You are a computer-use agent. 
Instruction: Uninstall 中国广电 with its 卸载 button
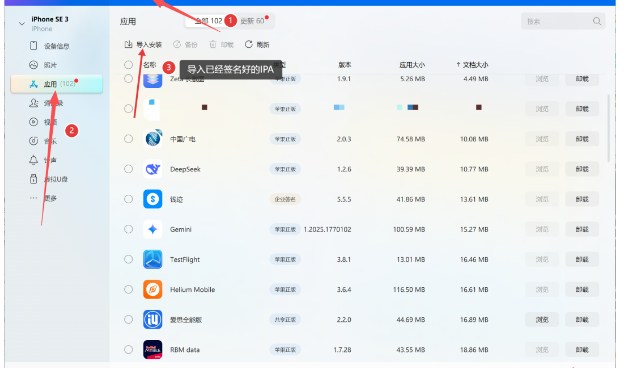(x=582, y=139)
